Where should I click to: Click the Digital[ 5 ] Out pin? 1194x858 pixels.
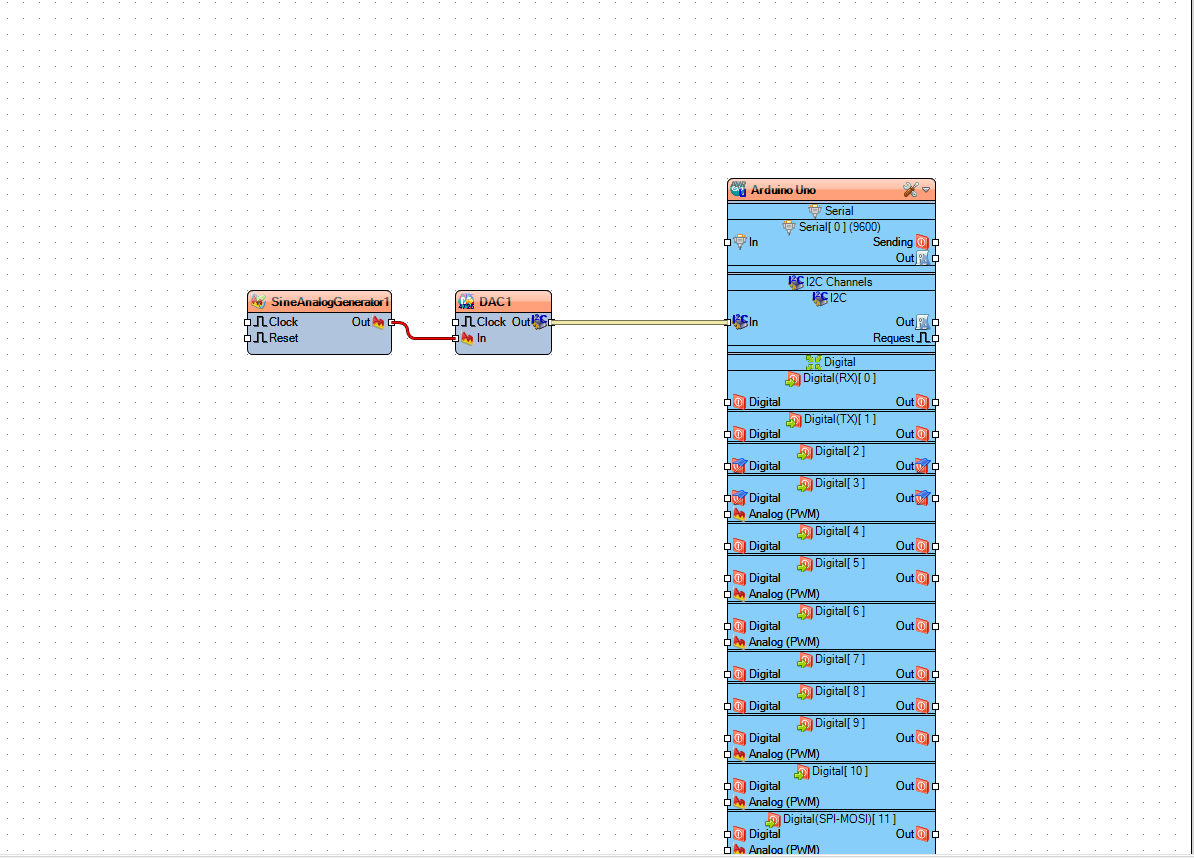[x=936, y=578]
